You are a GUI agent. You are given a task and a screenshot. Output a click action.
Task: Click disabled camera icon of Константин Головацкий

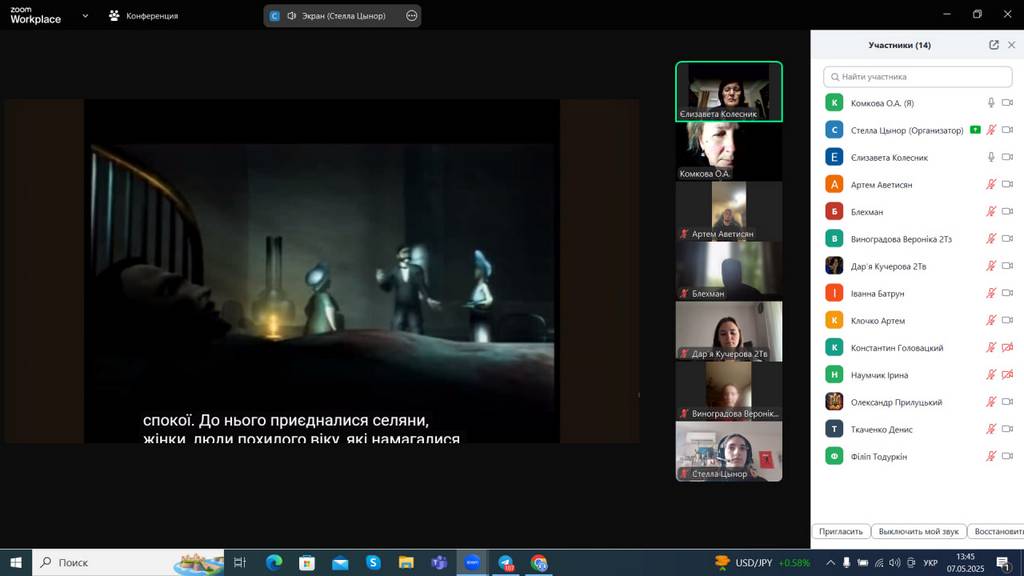coord(1008,347)
